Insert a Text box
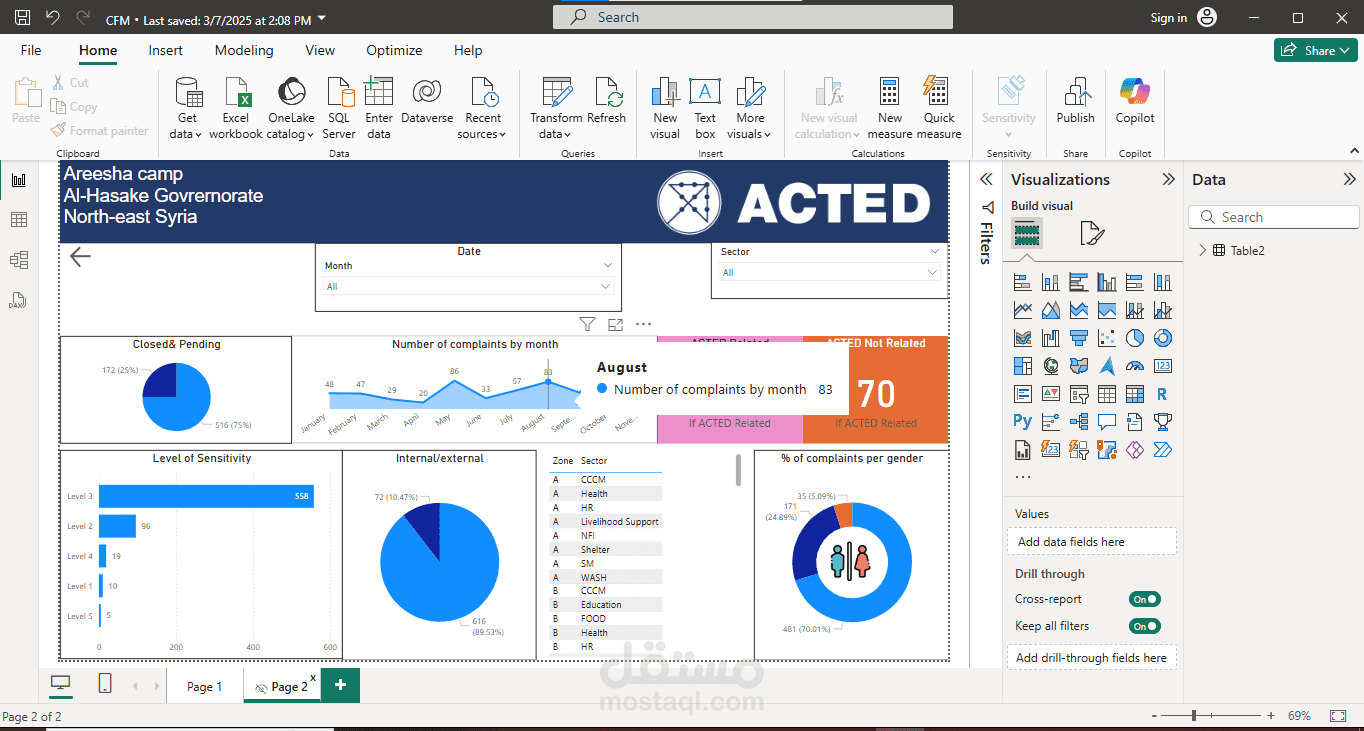 tap(705, 108)
